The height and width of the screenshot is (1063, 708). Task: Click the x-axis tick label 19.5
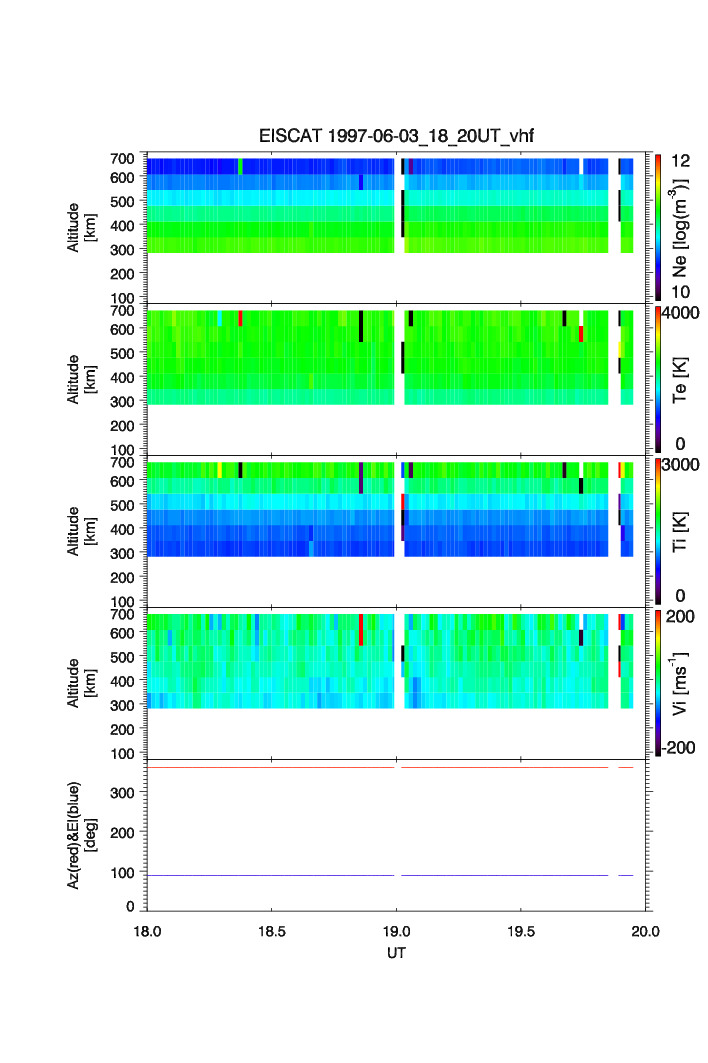pyautogui.click(x=521, y=931)
